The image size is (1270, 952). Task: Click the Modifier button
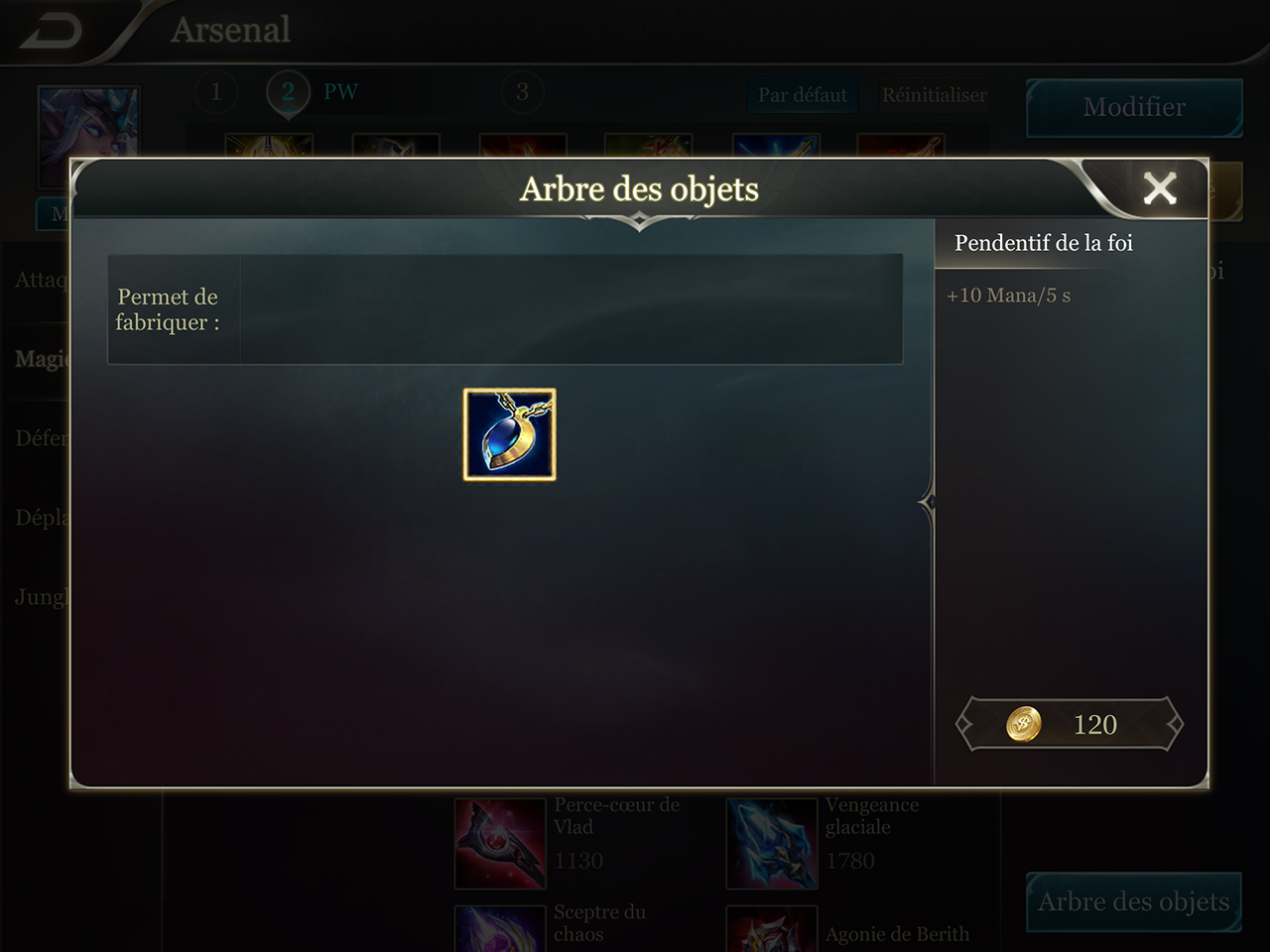pyautogui.click(x=1134, y=107)
